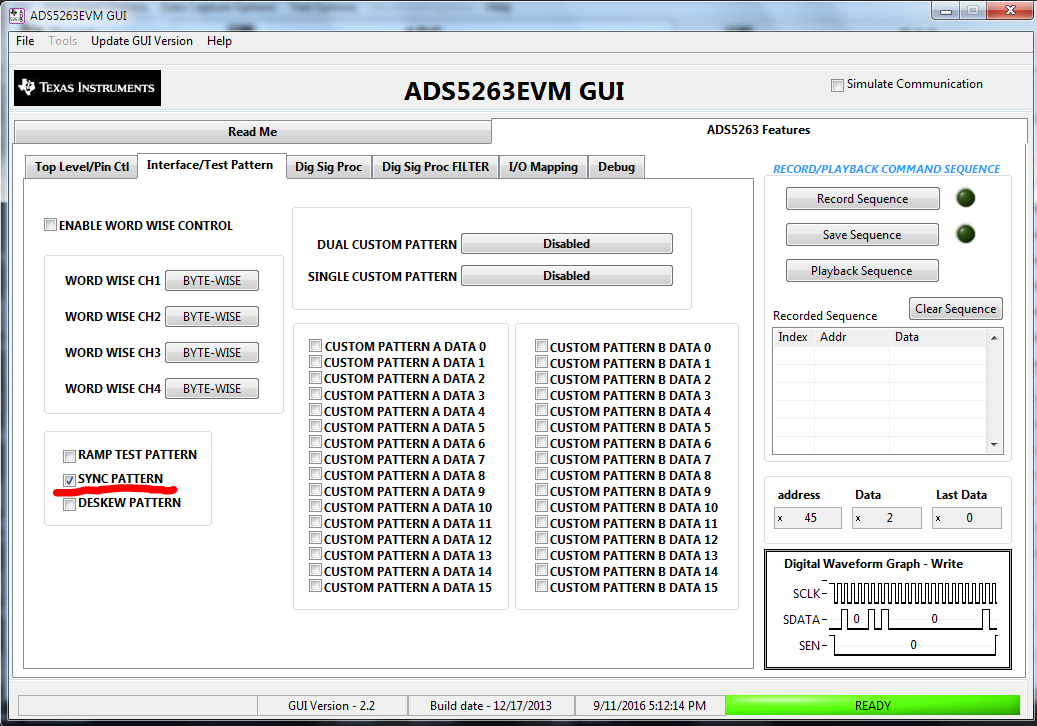Switch to the Read Me tab
Image resolution: width=1037 pixels, height=726 pixels.
(x=253, y=132)
